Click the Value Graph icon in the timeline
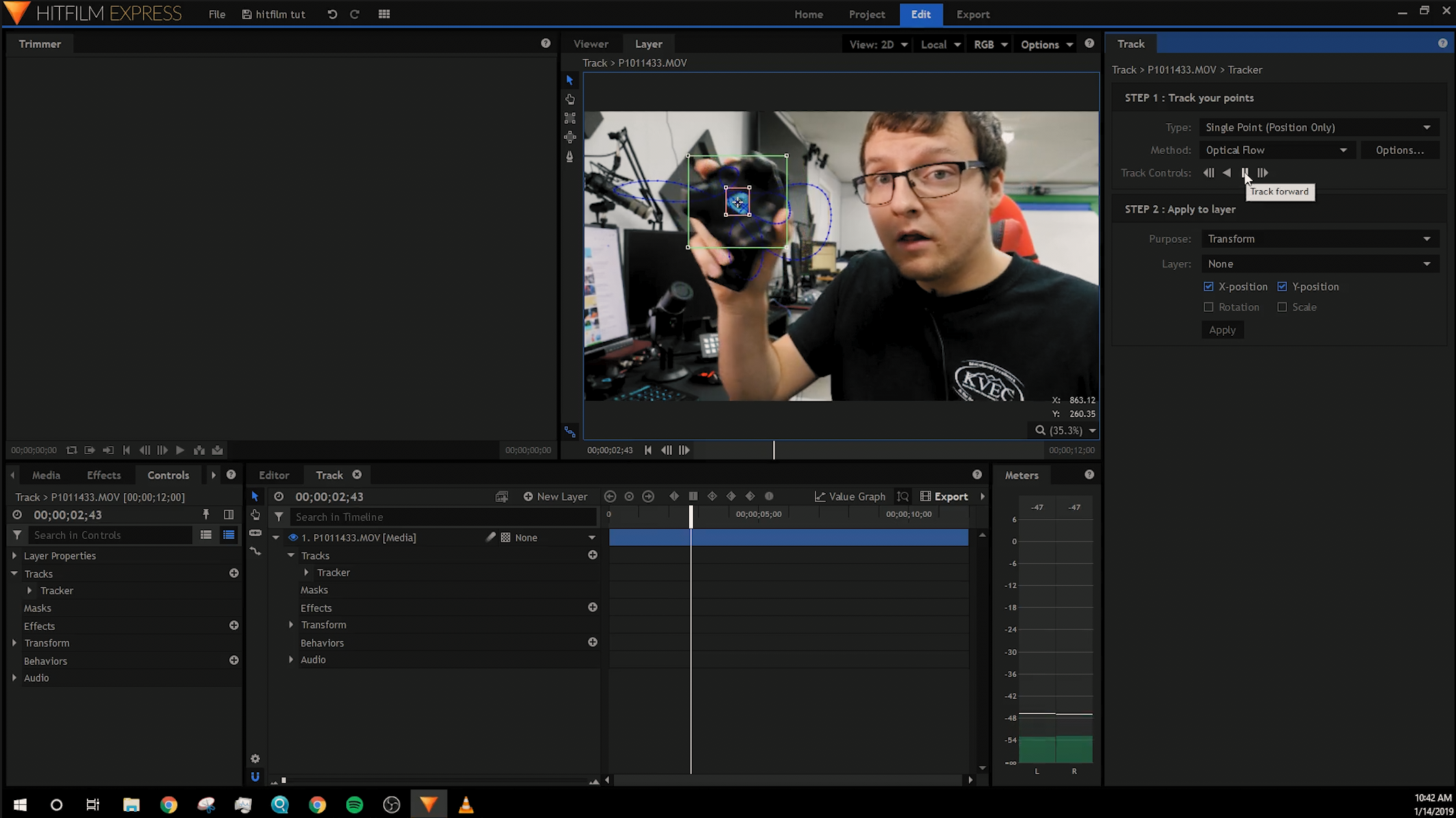1456x818 pixels. coord(820,497)
